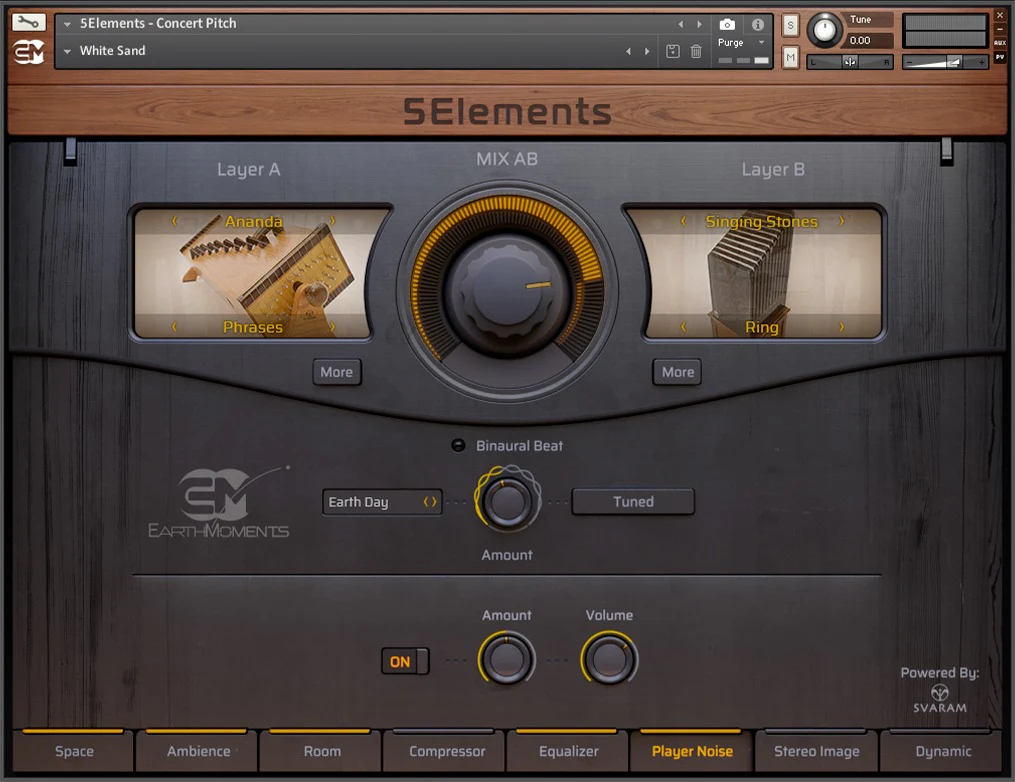Select next Layer A instrument after Ananda
The height and width of the screenshot is (782, 1015).
click(333, 221)
